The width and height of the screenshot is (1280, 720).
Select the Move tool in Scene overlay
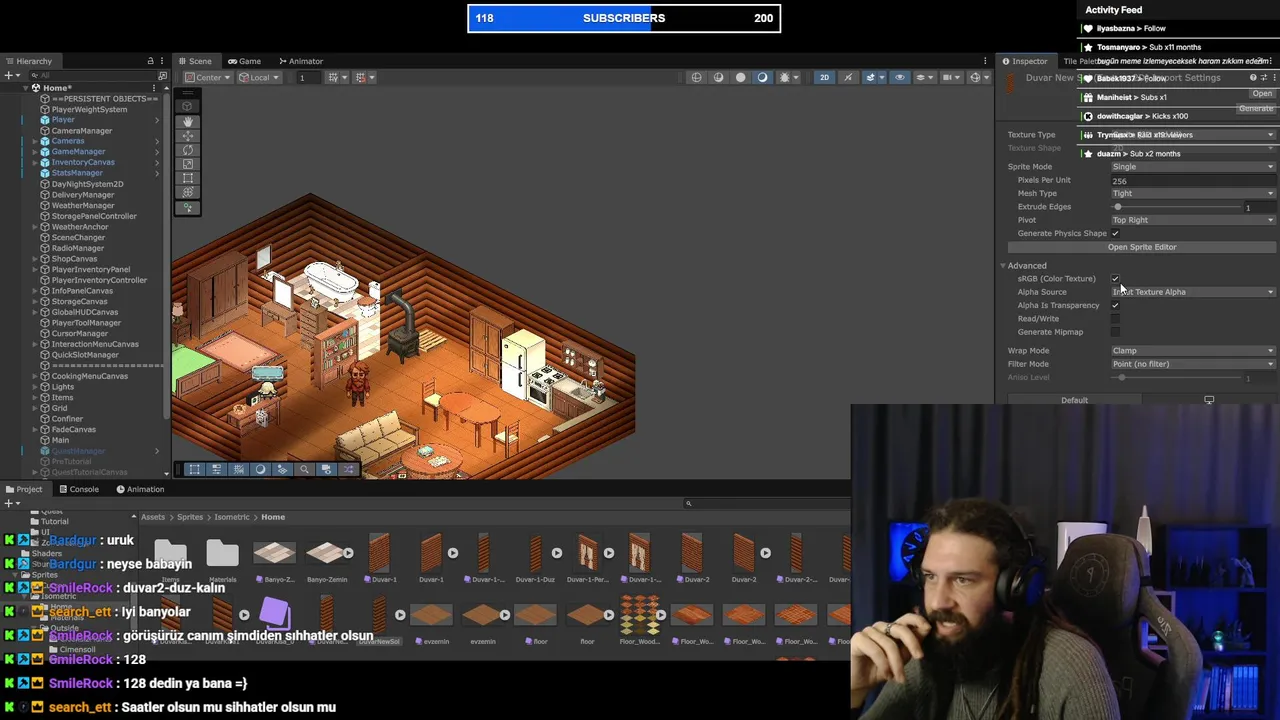(x=187, y=135)
